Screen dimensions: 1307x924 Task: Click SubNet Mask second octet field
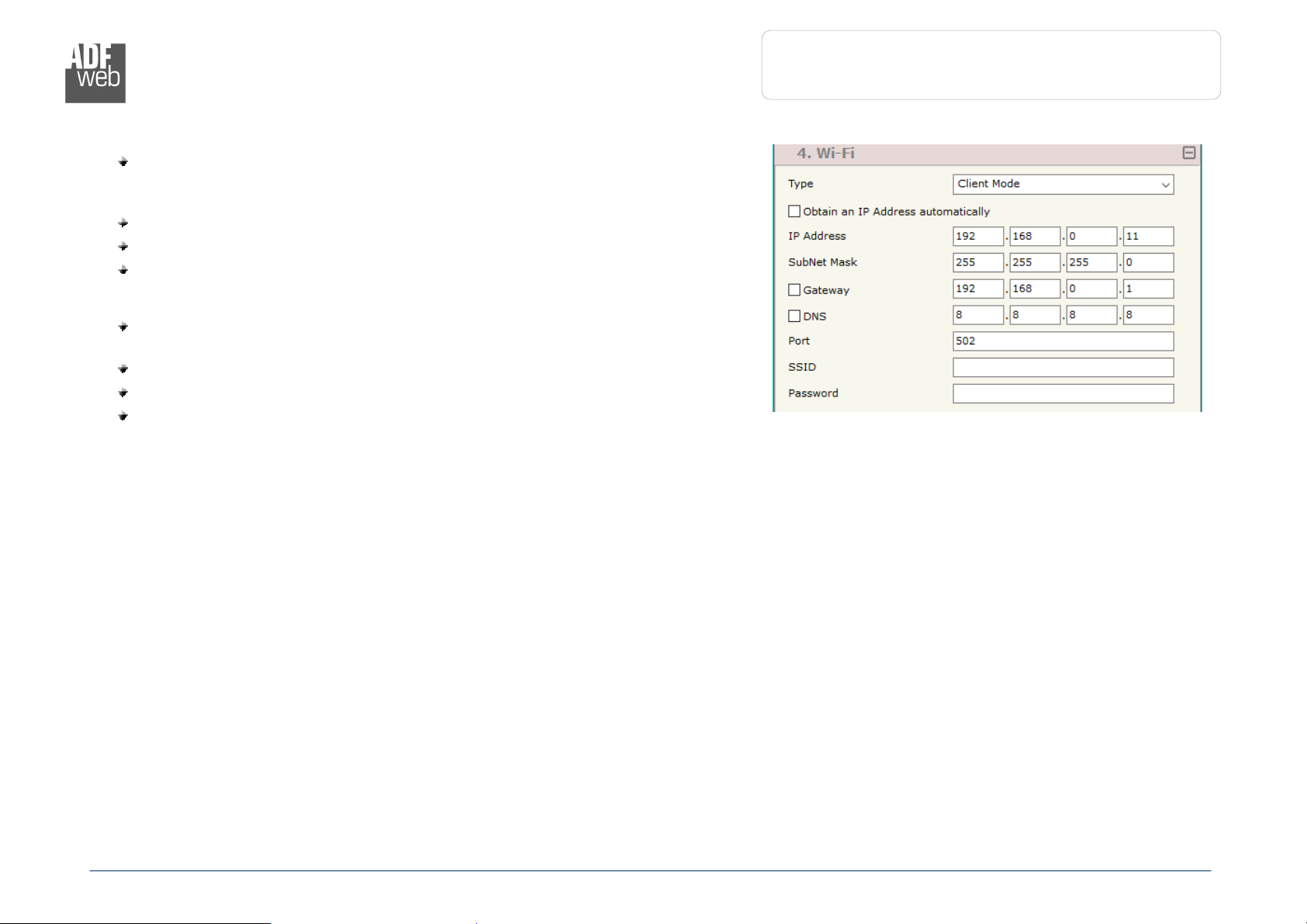click(1035, 262)
